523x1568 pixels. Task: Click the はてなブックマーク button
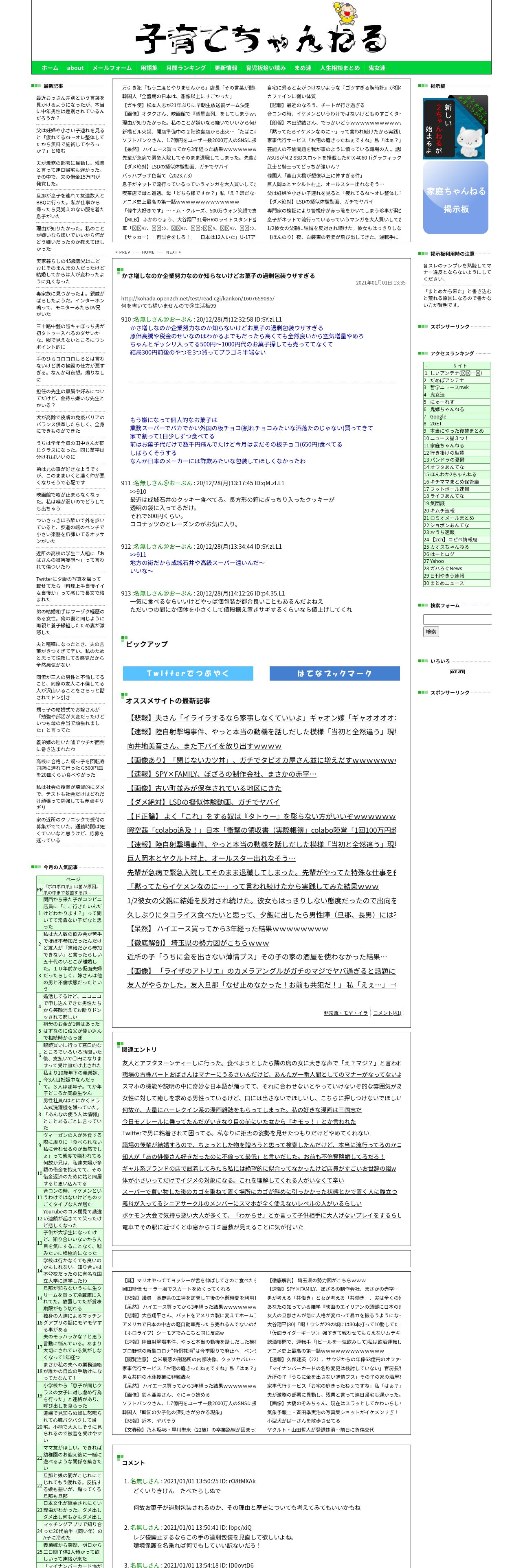334,673
